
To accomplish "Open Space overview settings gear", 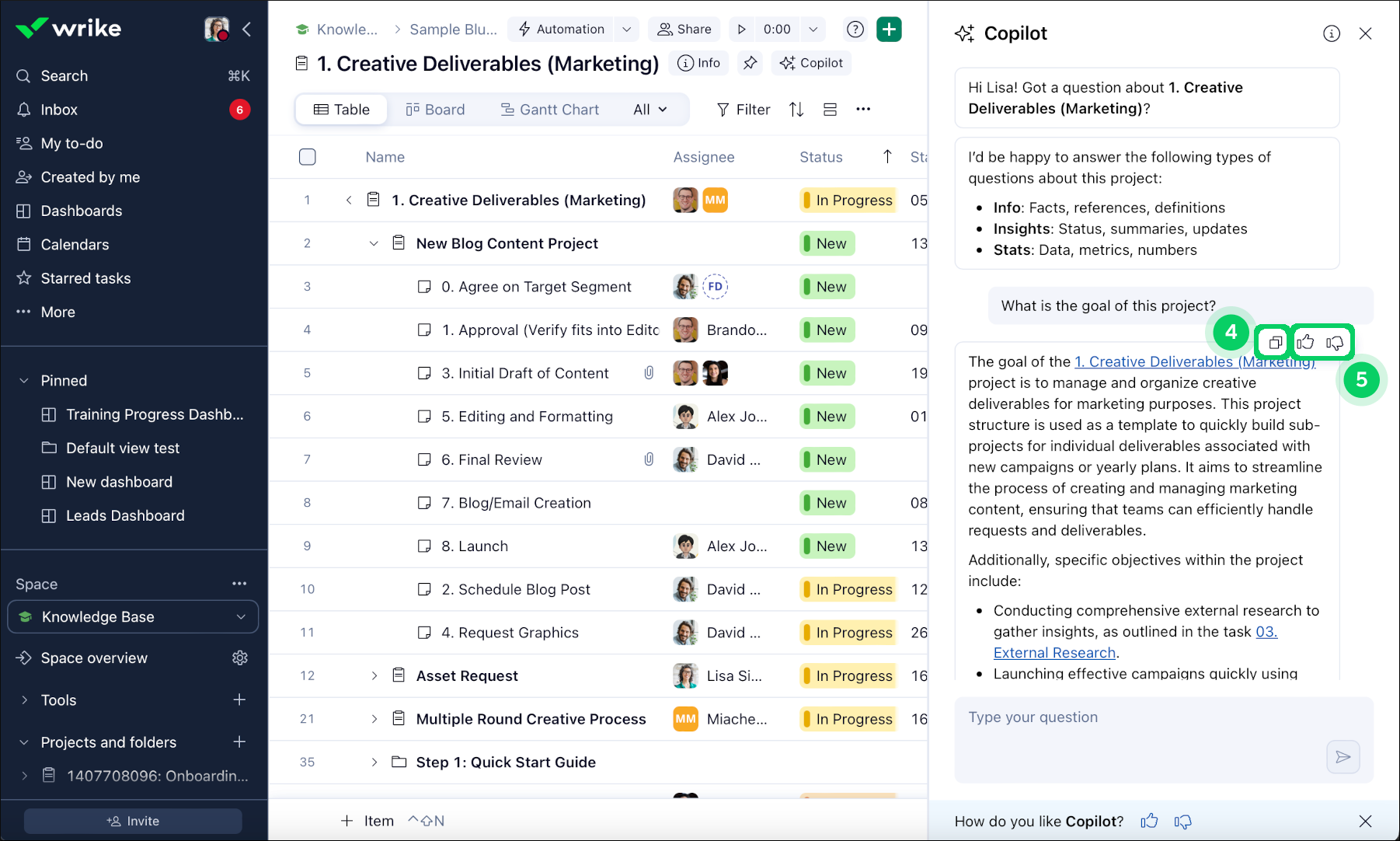I will (240, 658).
